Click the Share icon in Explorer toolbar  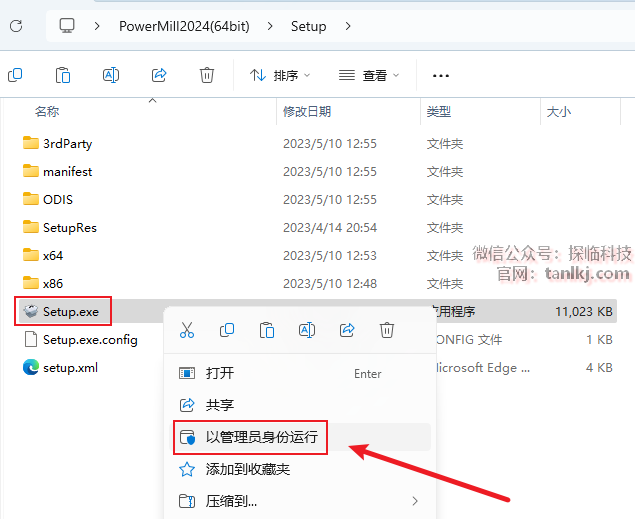159,75
